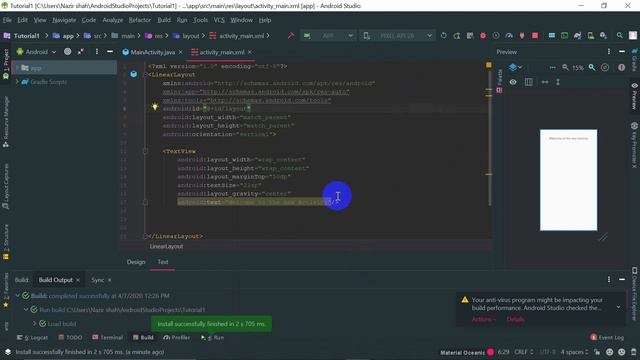
Task: Open the SDK Manager icon
Action: click(603, 36)
